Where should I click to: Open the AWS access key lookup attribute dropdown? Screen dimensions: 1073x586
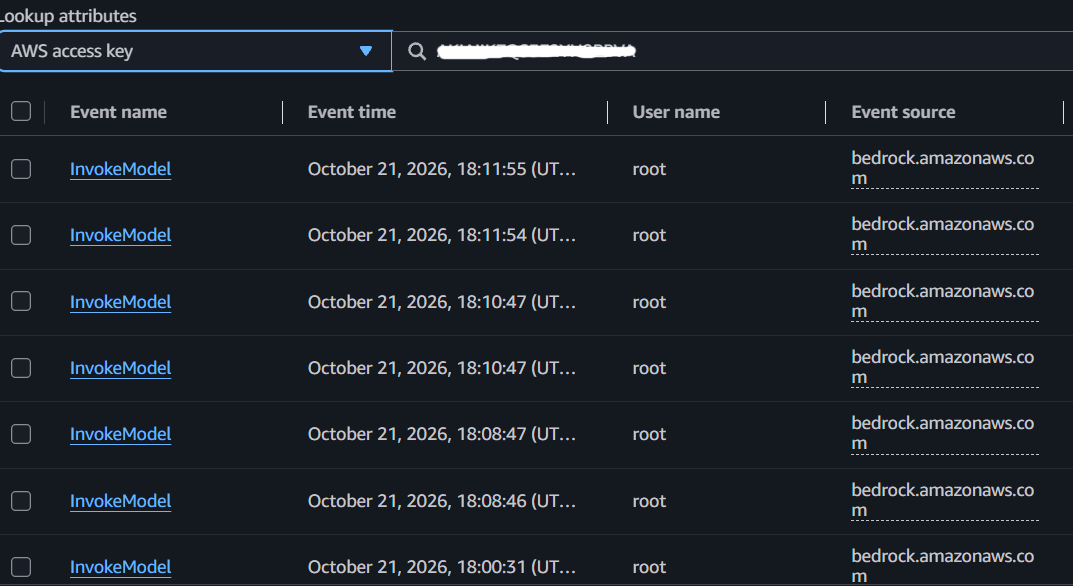point(196,51)
